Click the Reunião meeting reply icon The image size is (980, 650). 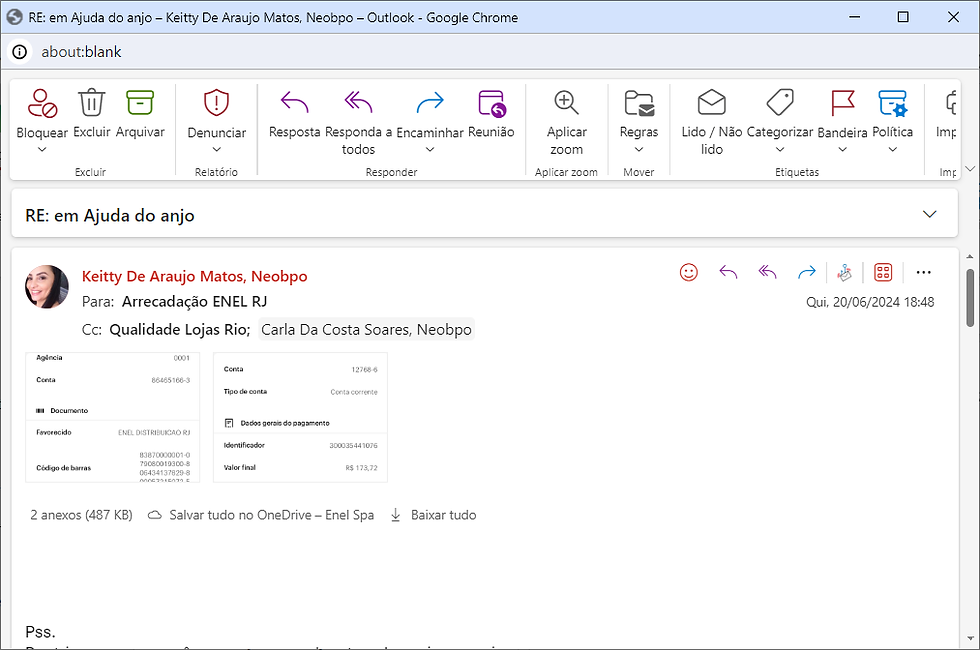tap(491, 103)
